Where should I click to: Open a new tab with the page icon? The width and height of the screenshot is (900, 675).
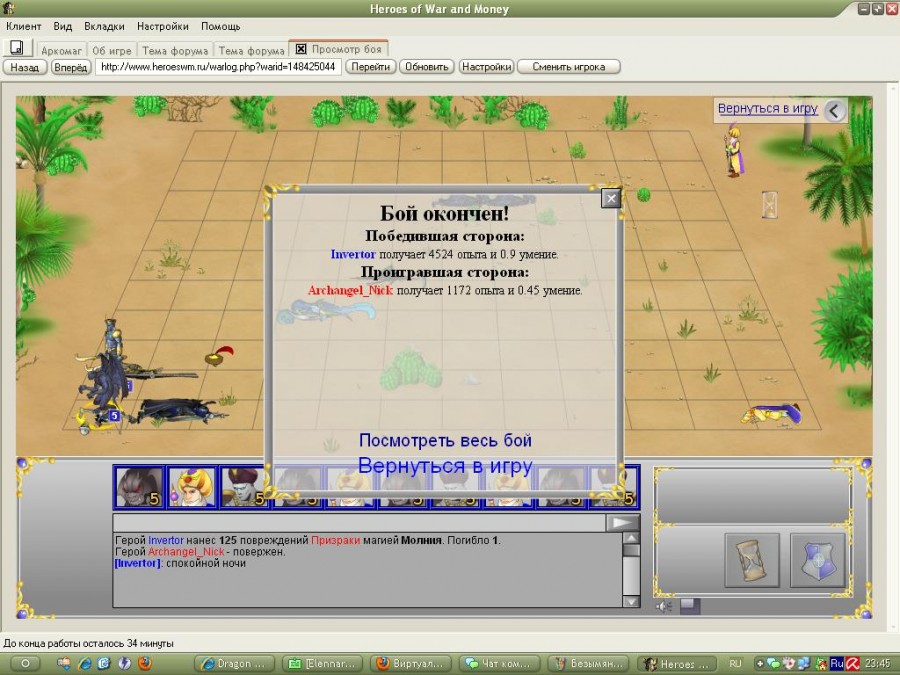(x=17, y=48)
